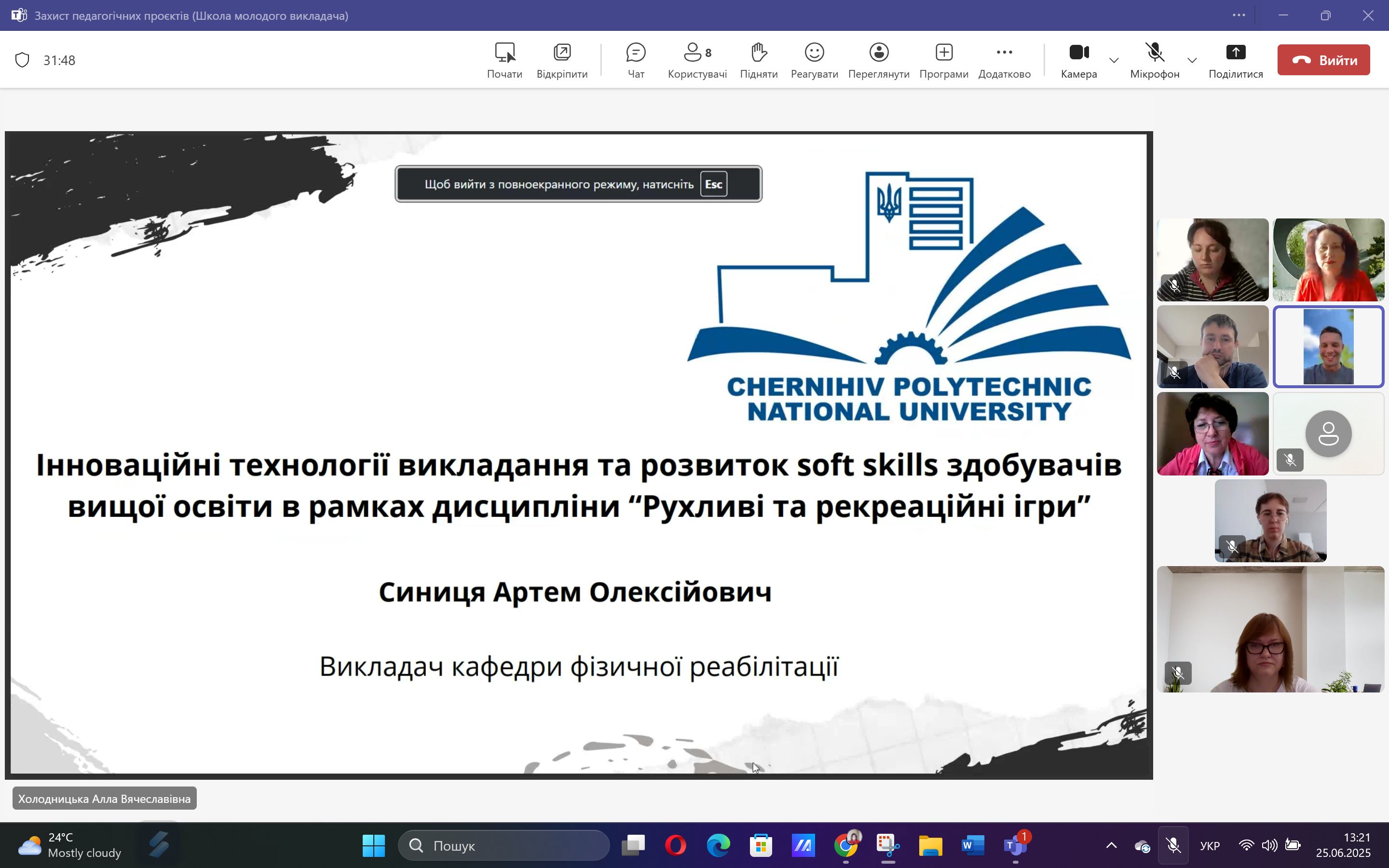The height and width of the screenshot is (868, 1389).
Task: Toggle the Камера on or off
Action: [1078, 60]
